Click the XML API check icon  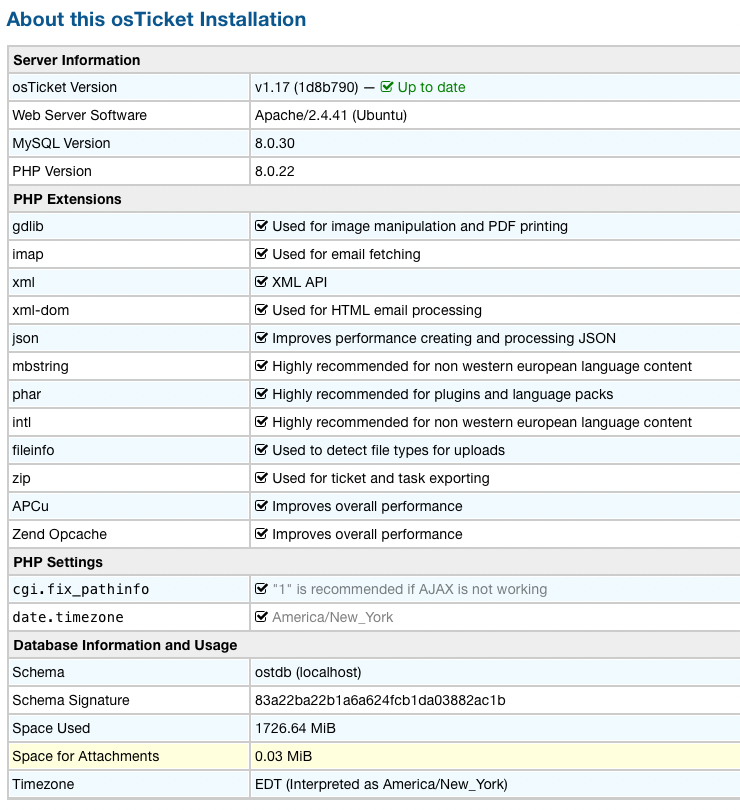point(262,282)
